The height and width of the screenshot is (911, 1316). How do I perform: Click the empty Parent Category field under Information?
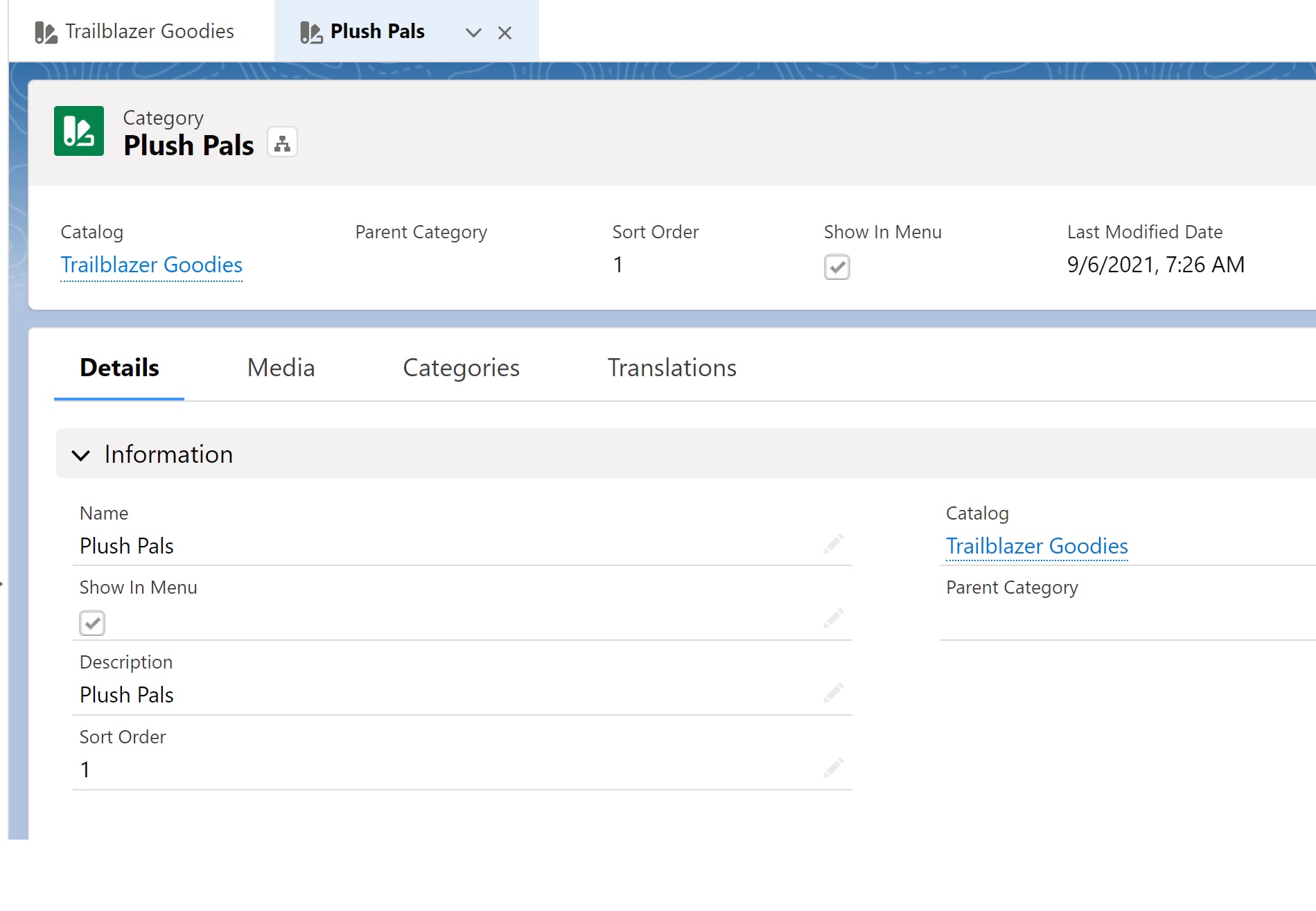(1127, 619)
